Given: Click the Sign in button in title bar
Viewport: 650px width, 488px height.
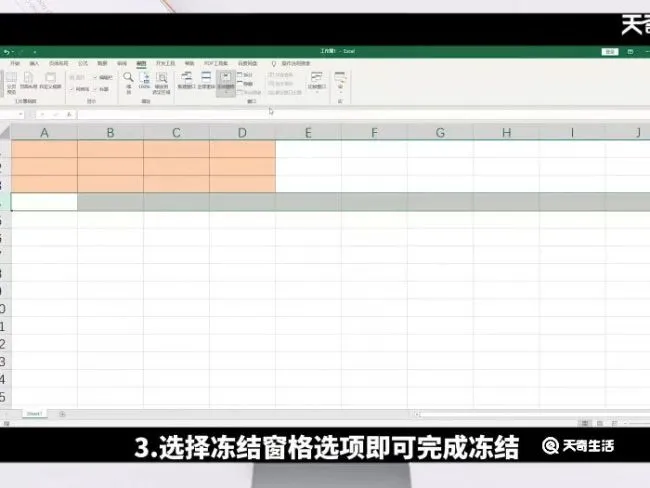Looking at the screenshot, I should [x=610, y=52].
